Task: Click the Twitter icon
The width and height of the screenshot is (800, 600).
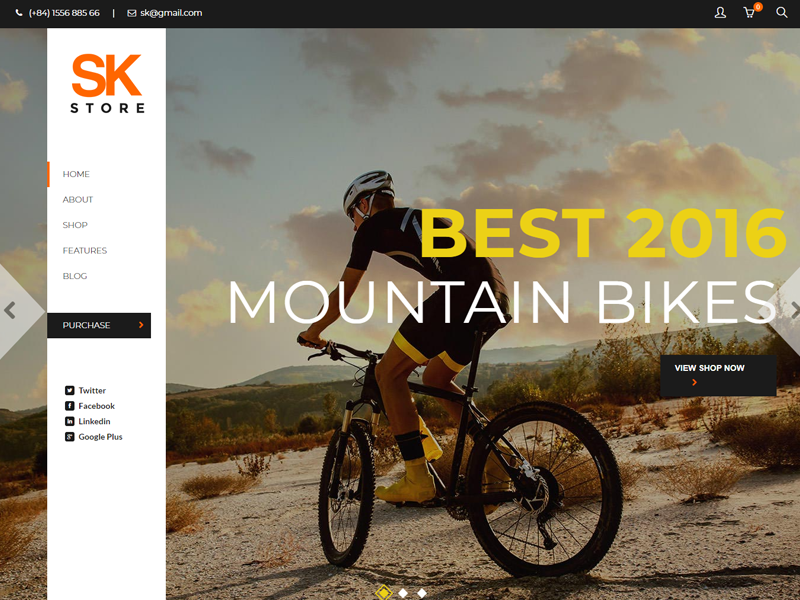Action: click(69, 390)
